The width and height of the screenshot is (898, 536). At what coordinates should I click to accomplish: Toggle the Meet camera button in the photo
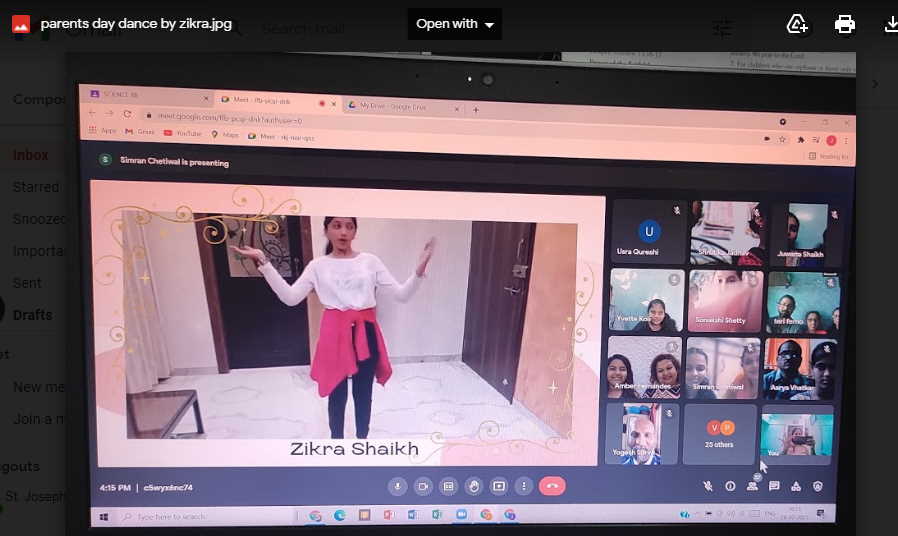click(x=423, y=486)
